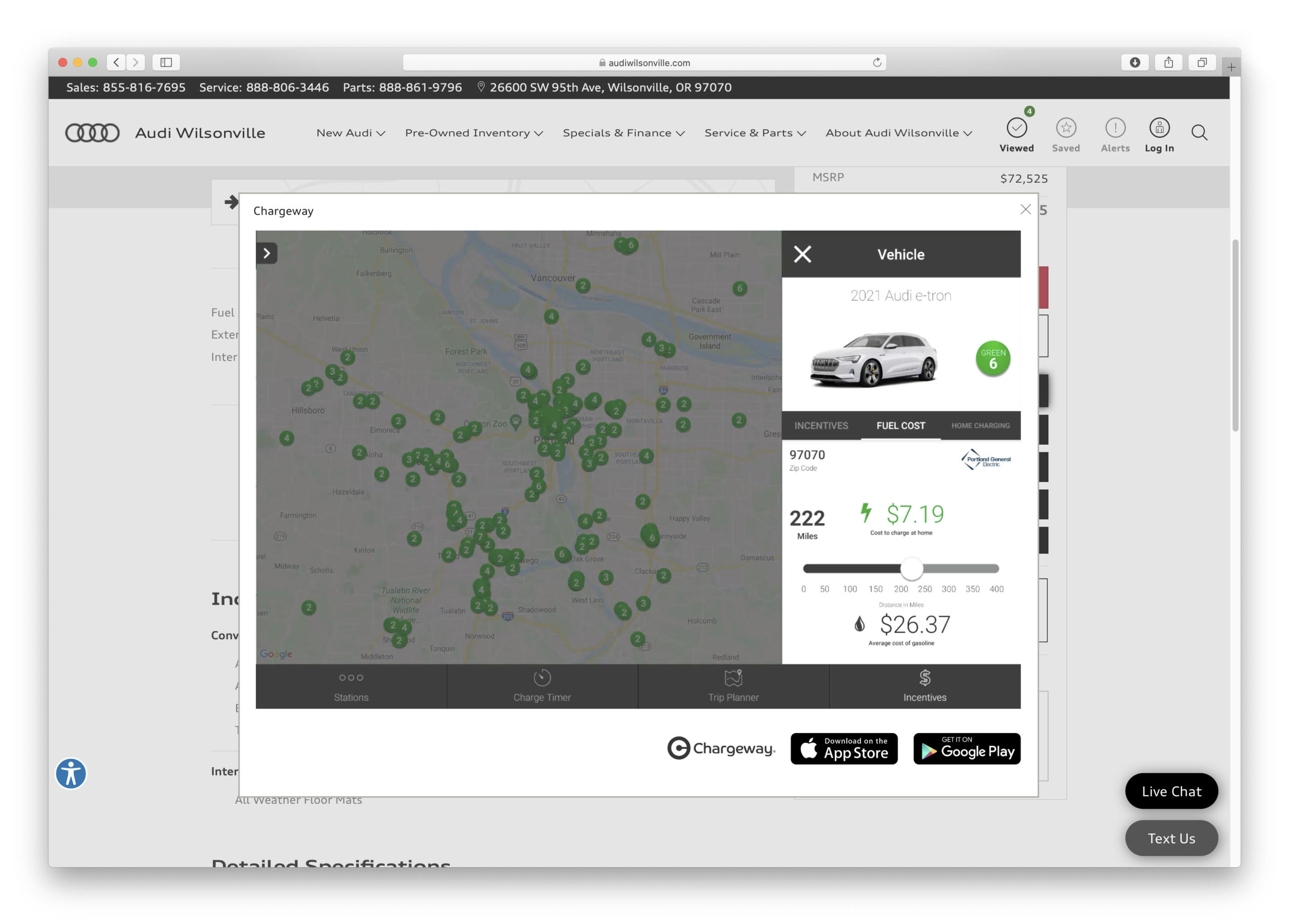Open the Stations panel
Viewport: 1289px width, 924px height.
(350, 686)
